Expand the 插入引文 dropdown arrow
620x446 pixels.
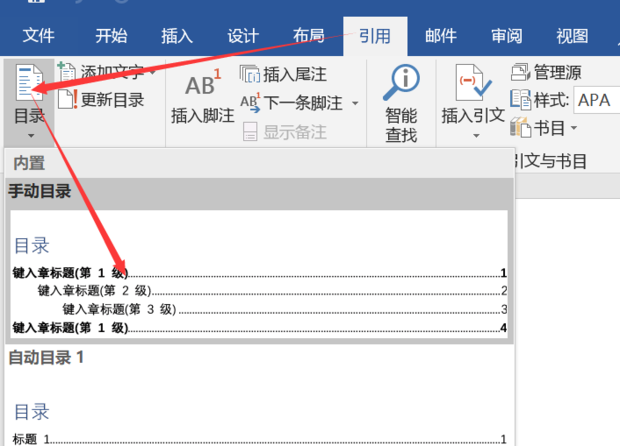pyautogui.click(x=476, y=136)
